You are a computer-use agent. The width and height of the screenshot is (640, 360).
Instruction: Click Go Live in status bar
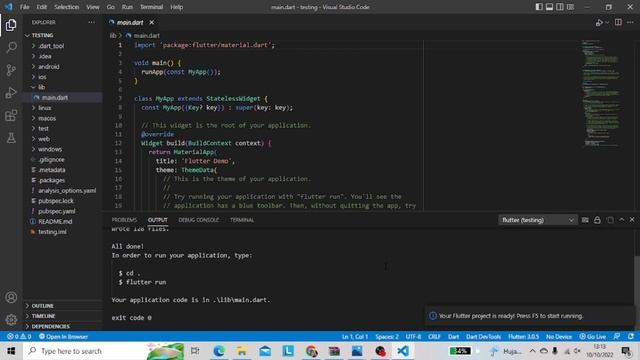pos(593,337)
